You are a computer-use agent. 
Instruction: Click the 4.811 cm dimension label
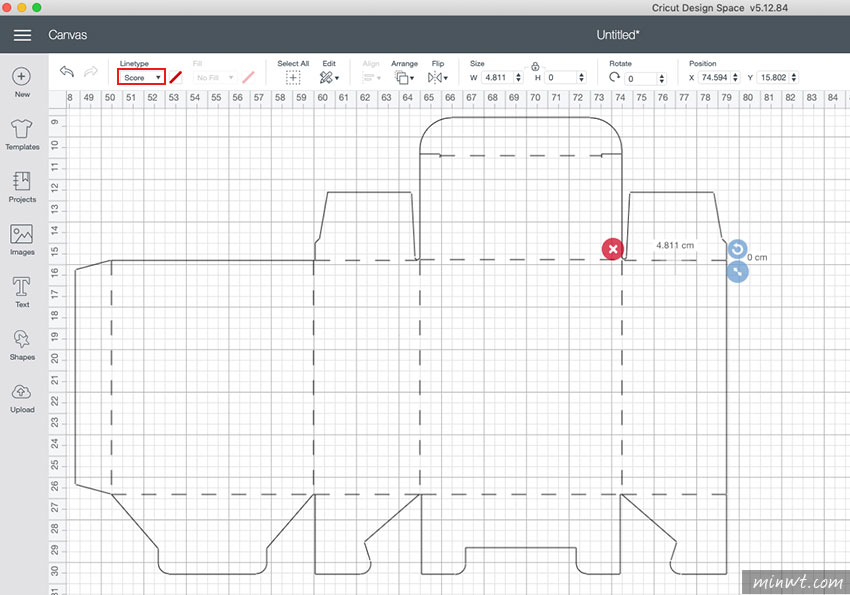coord(675,245)
